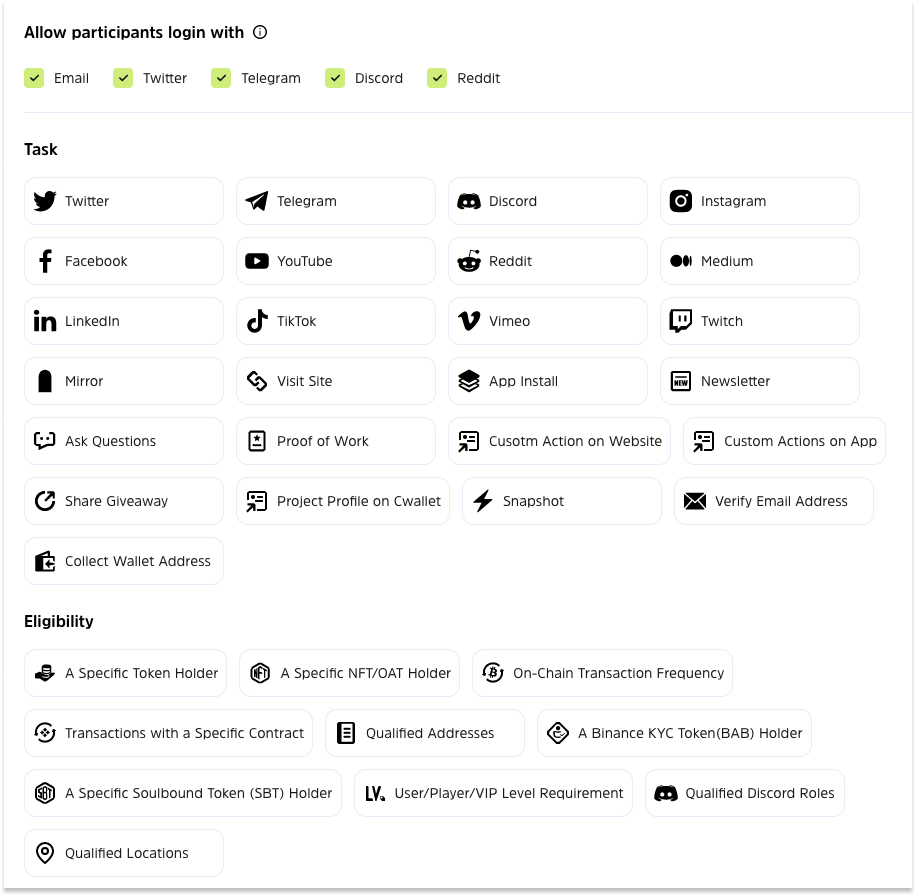This screenshot has width=916, height=896.
Task: Click the Snapshot lightning bolt icon
Action: click(483, 501)
